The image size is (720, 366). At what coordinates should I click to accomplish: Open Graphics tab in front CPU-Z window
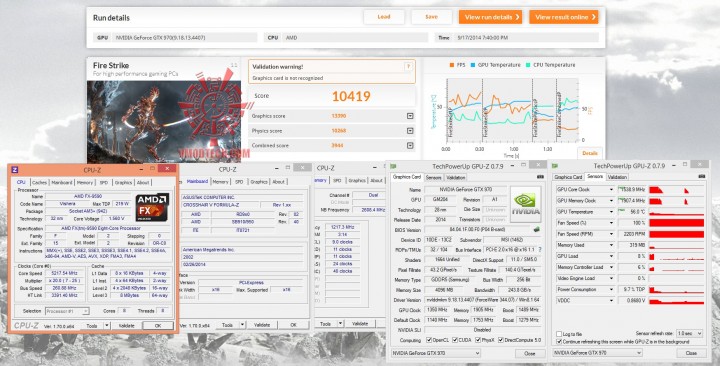(124, 182)
